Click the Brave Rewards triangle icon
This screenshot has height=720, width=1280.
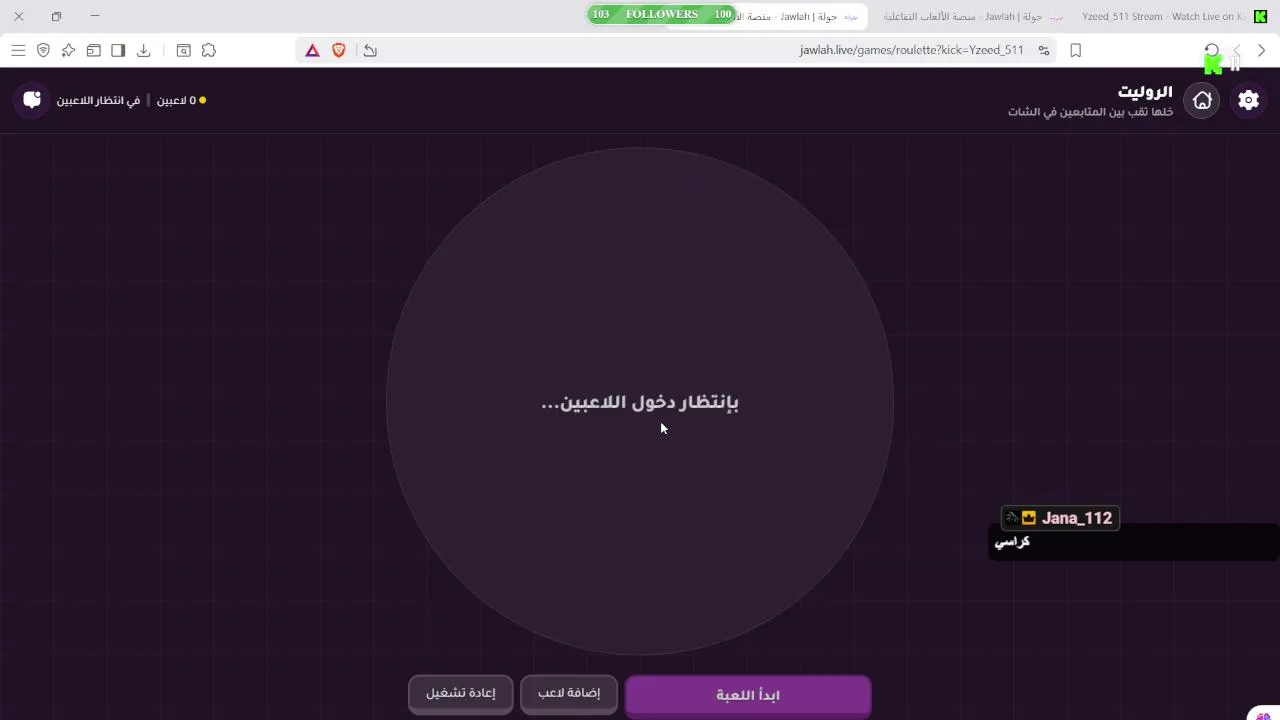tap(312, 50)
